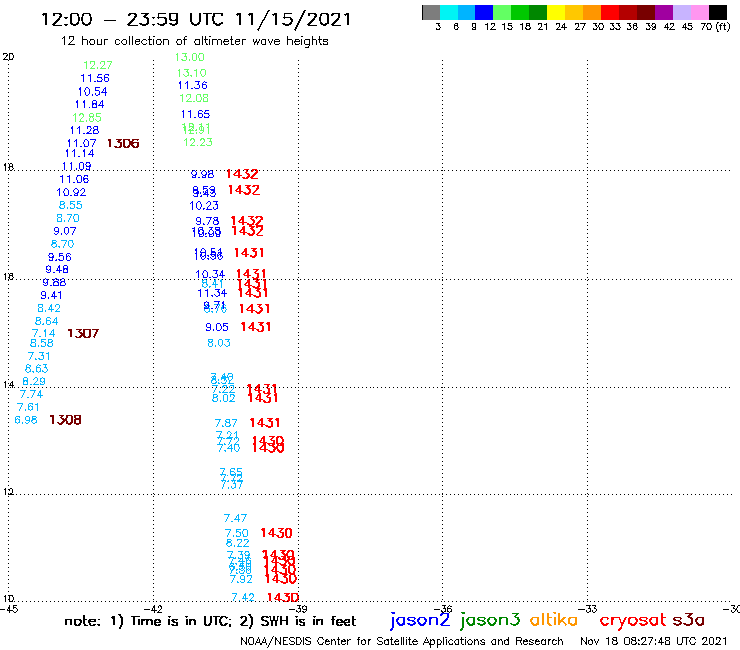Click the 6.98 value beside 1308
Image resolution: width=740 pixels, height=650 pixels.
point(26,420)
